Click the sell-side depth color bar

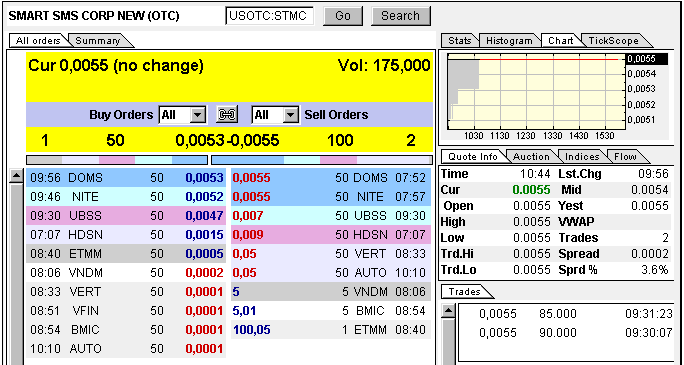322,160
